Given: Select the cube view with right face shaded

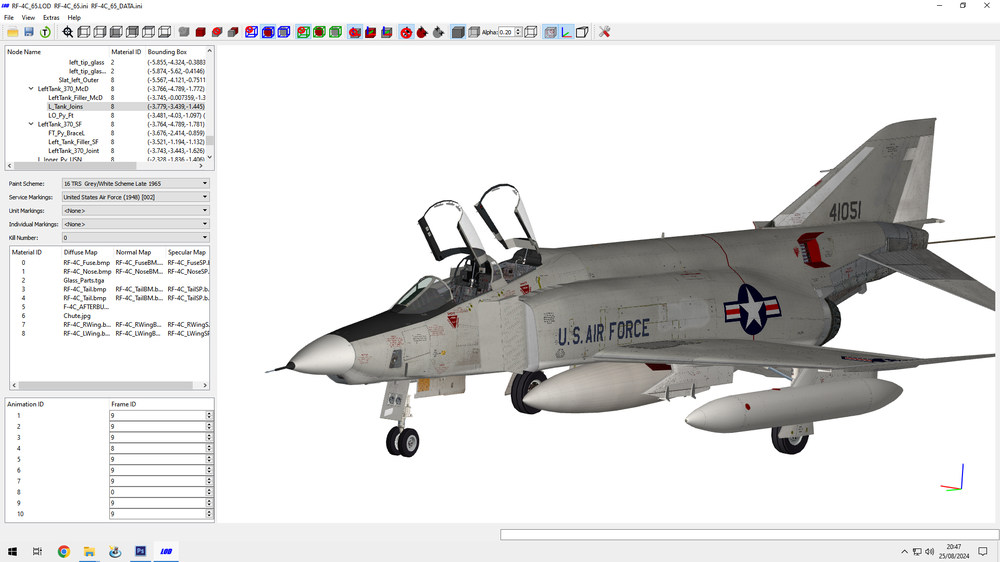Looking at the screenshot, I should [x=99, y=32].
